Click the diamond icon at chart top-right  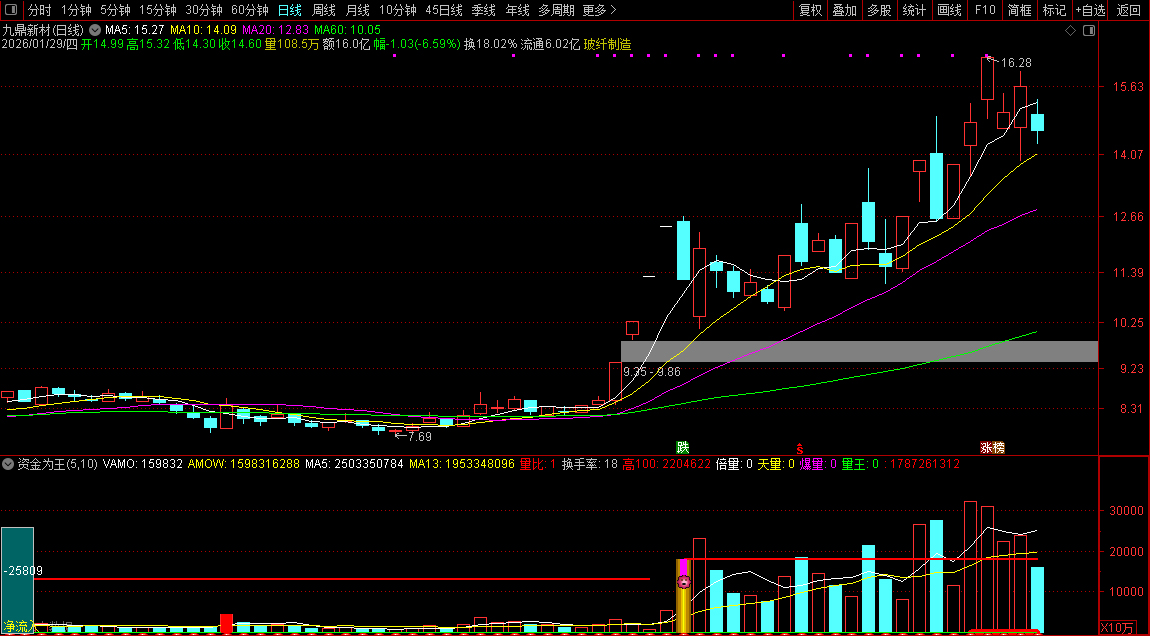coord(1070,31)
